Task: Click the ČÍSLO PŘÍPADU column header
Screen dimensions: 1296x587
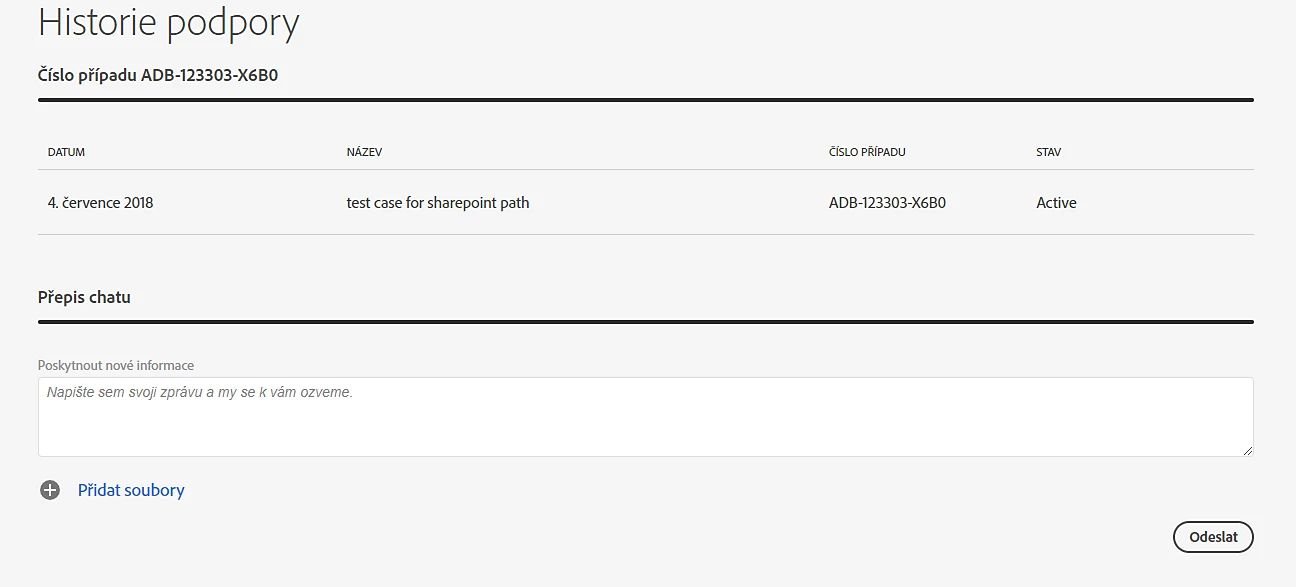Action: coord(867,152)
